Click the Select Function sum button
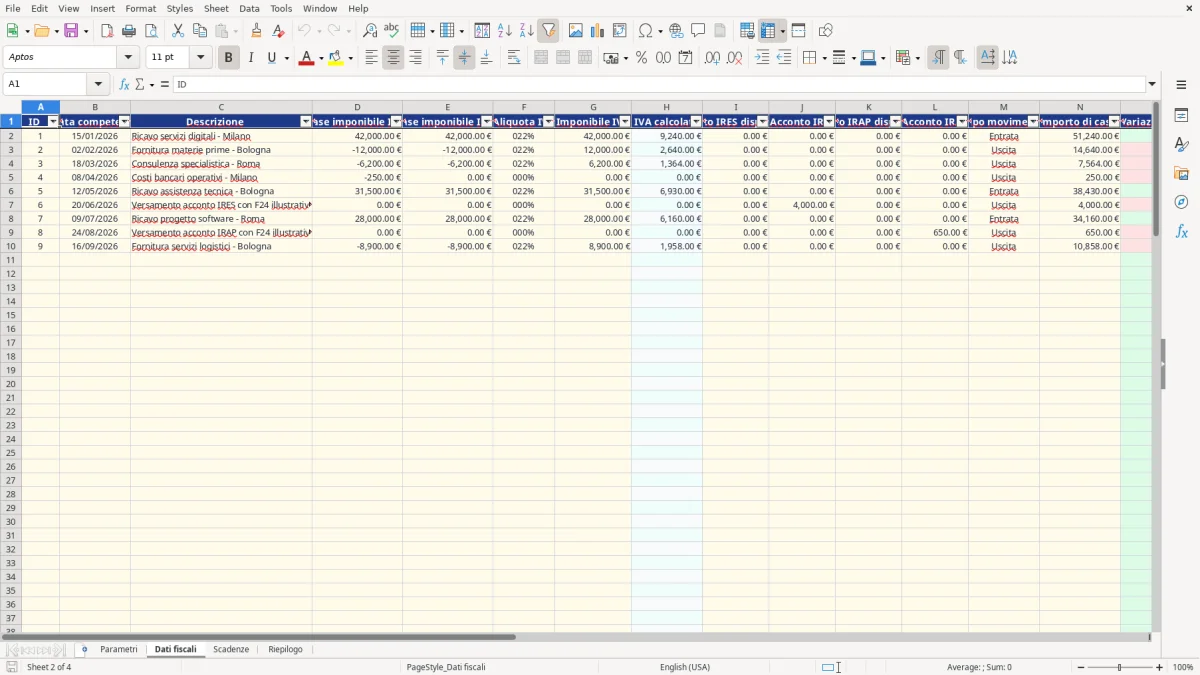 pos(139,85)
